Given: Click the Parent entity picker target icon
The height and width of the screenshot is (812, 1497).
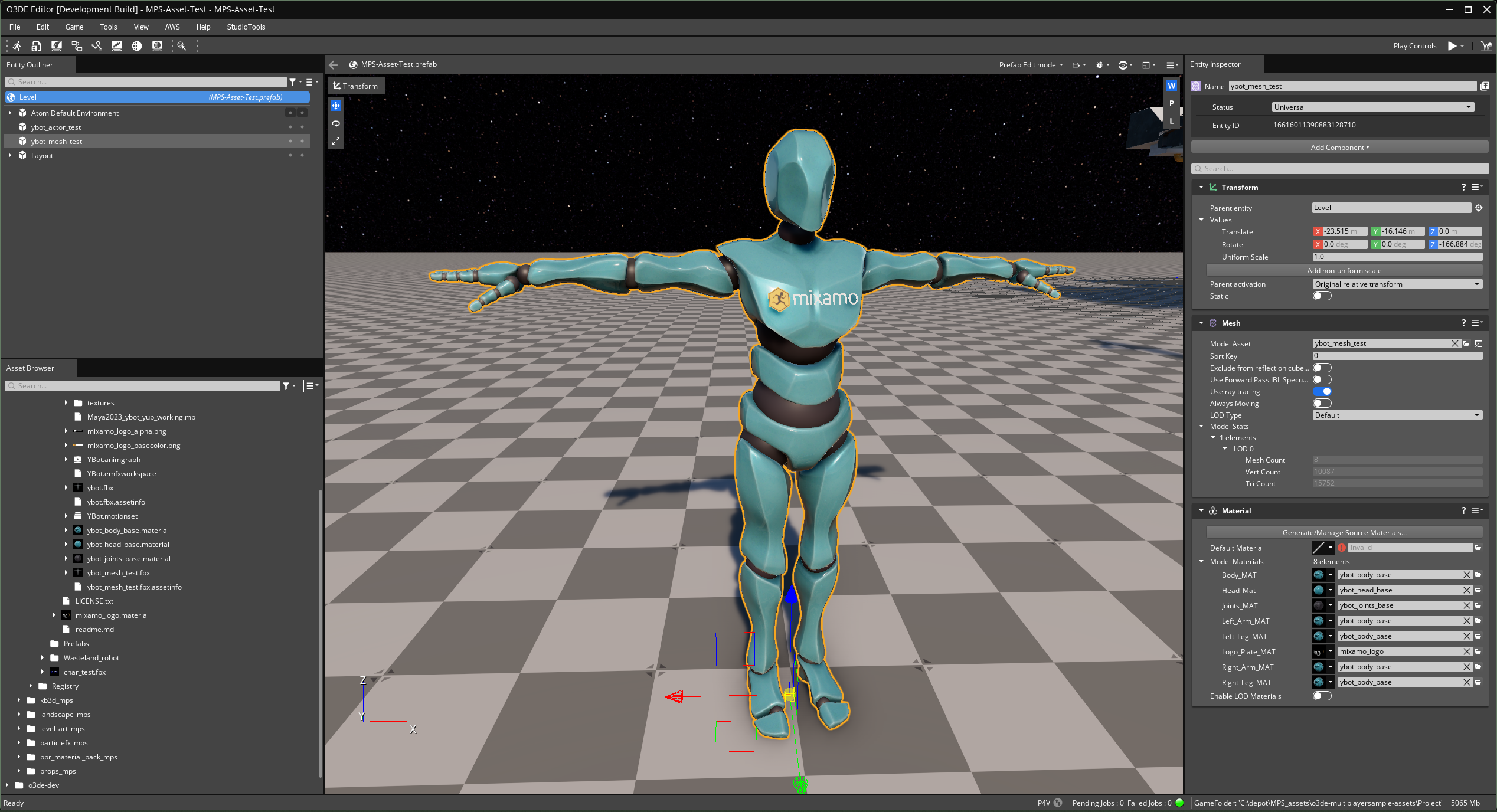Looking at the screenshot, I should tap(1479, 208).
